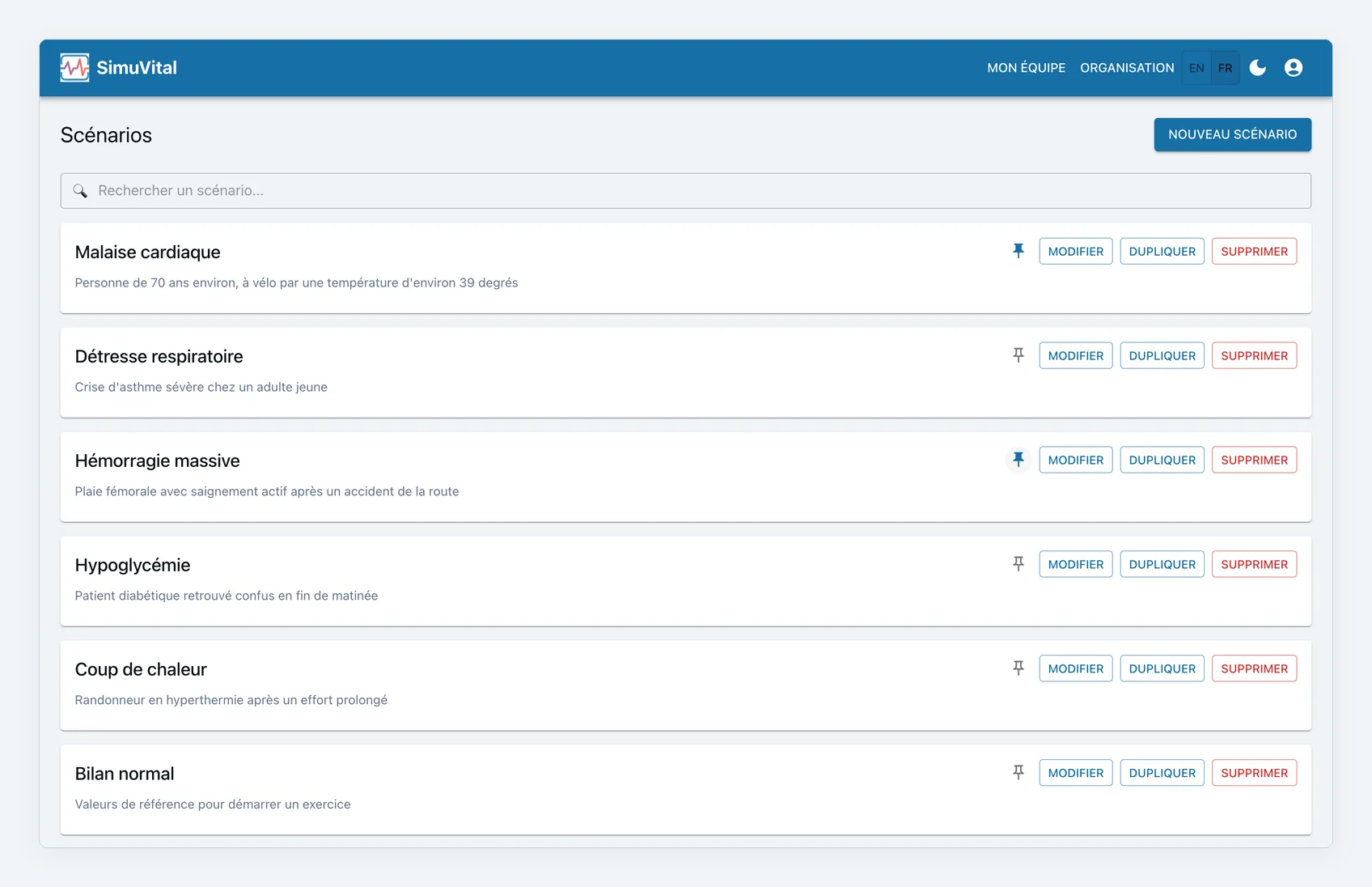Viewport: 1372px width, 887px height.
Task: Click the SimuVital heartbeat logo icon
Action: (x=74, y=68)
